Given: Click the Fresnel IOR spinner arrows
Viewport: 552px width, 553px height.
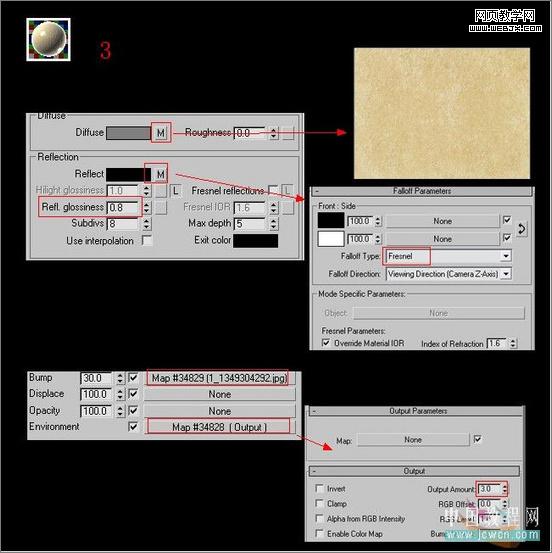Looking at the screenshot, I should (274, 207).
